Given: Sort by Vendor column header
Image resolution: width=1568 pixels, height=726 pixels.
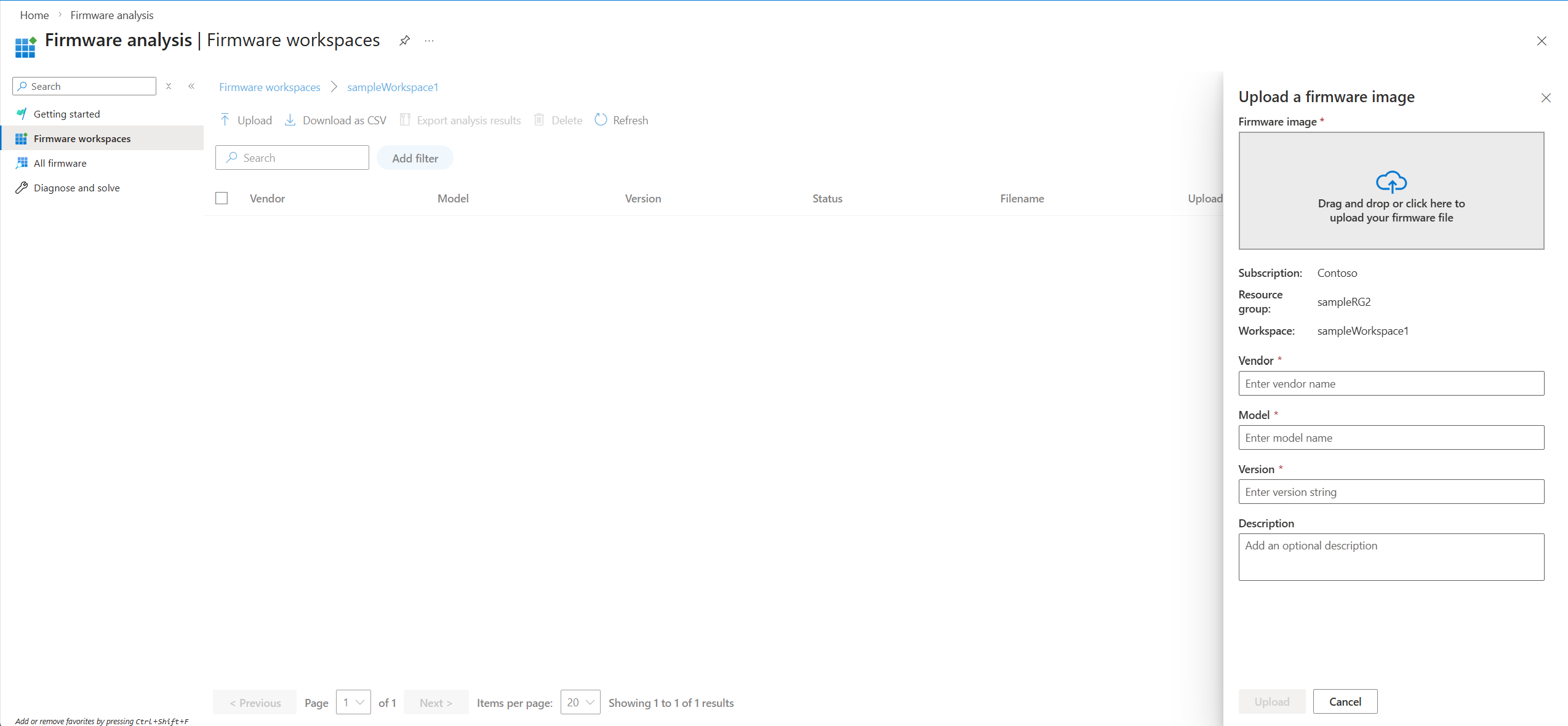Looking at the screenshot, I should click(267, 198).
